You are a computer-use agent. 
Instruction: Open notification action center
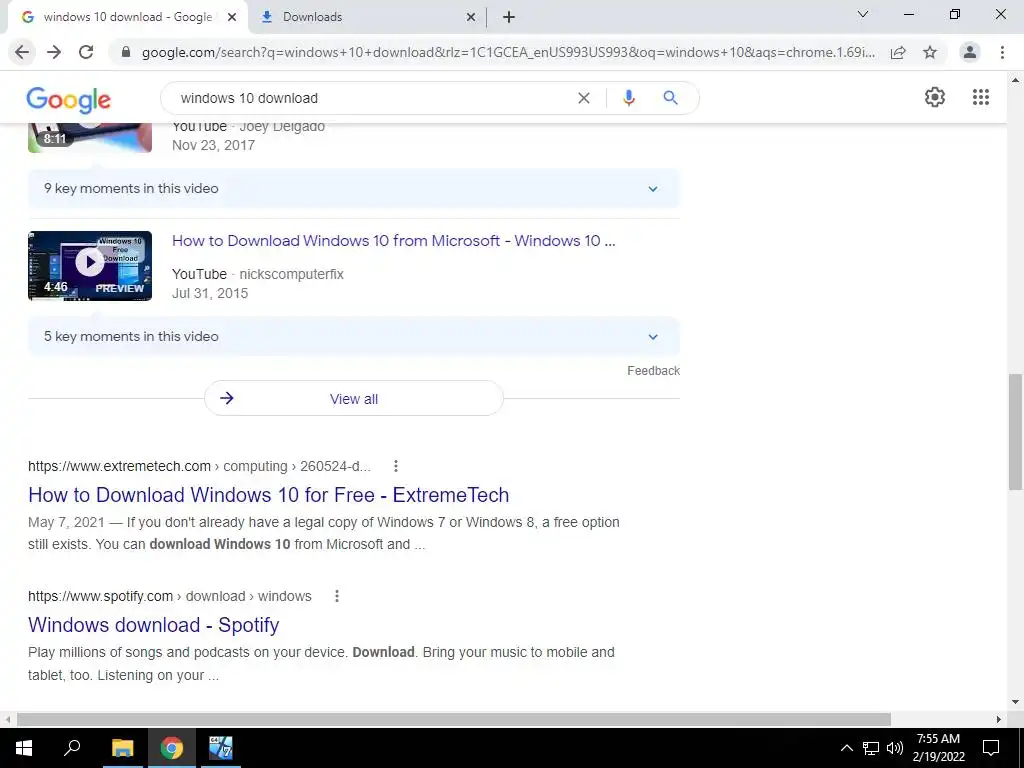click(991, 748)
